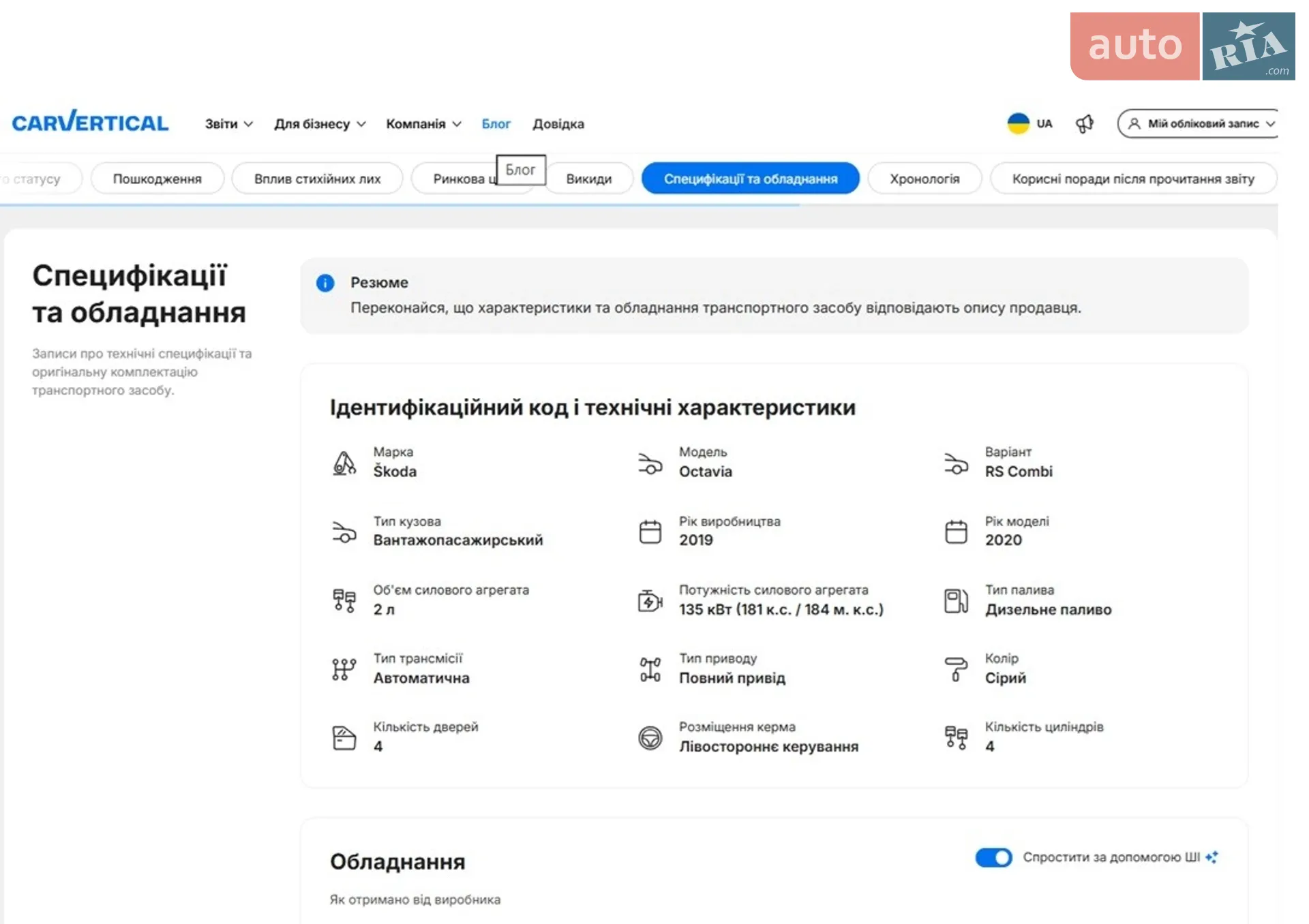Click the Рік виробництва calendar icon
This screenshot has width=1309, height=924.
point(650,532)
